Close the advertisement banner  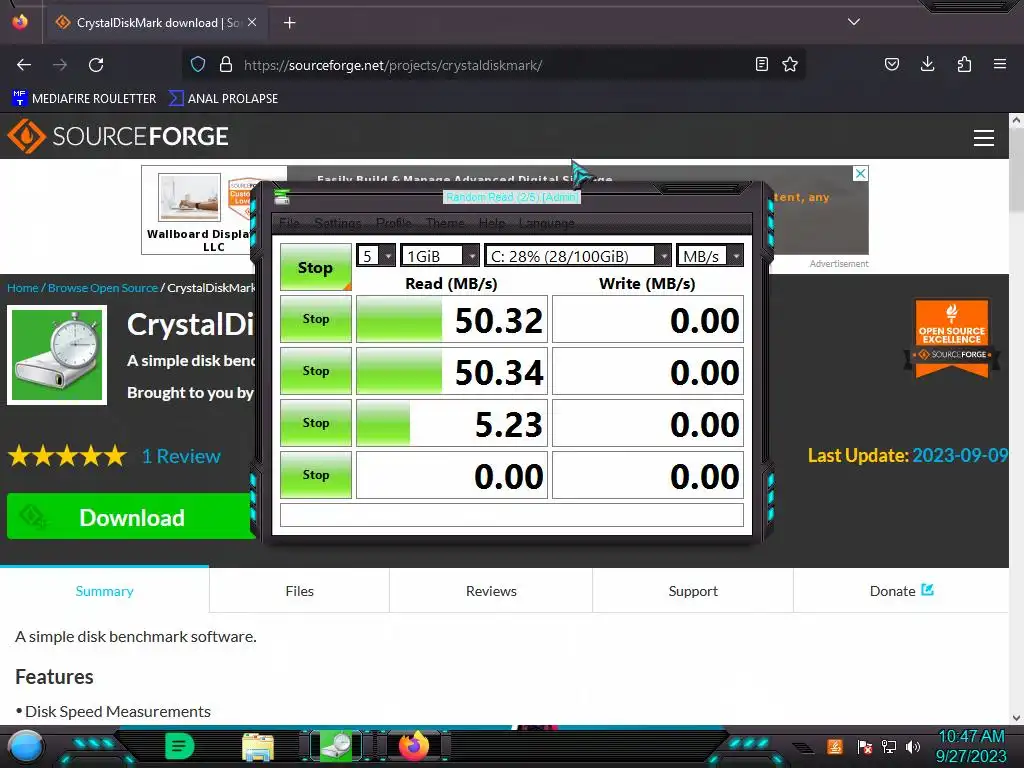(861, 173)
